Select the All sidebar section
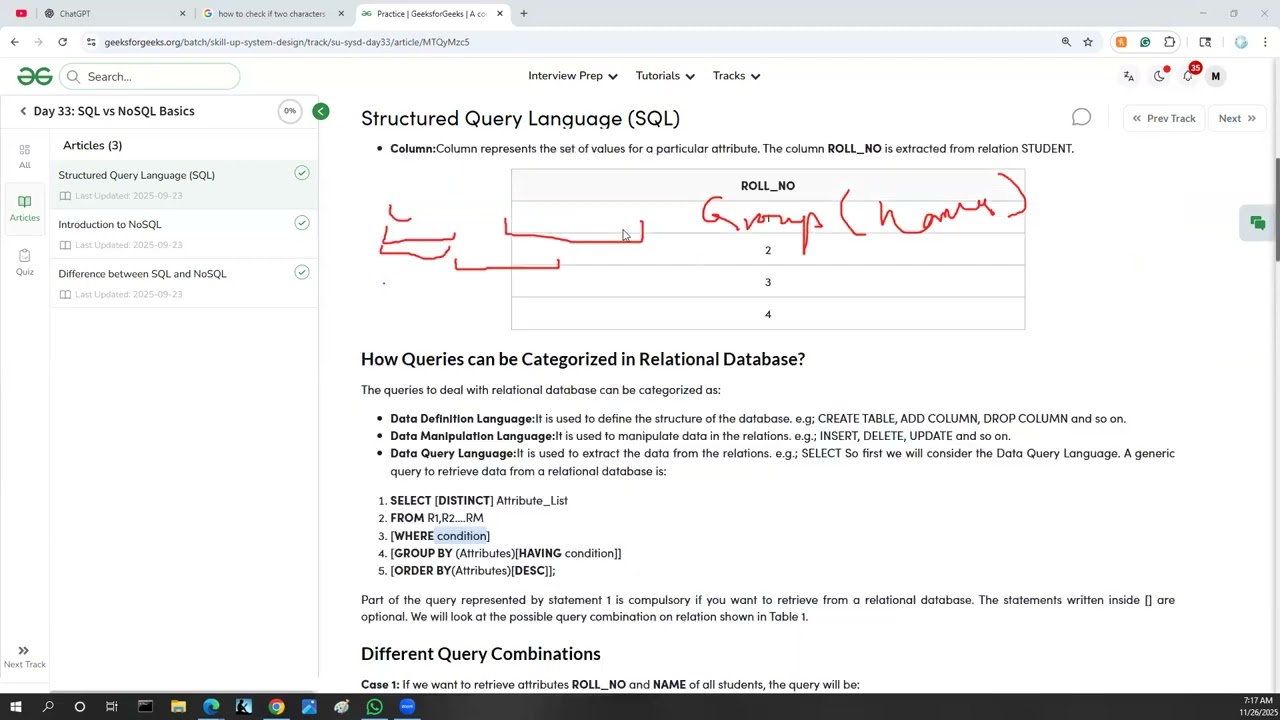This screenshot has height=720, width=1280. click(x=24, y=156)
